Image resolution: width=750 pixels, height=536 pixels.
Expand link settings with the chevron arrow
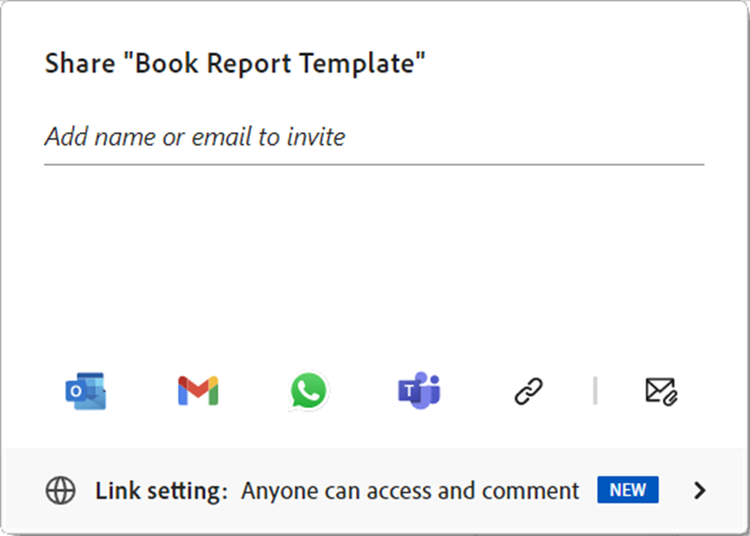[x=699, y=490]
